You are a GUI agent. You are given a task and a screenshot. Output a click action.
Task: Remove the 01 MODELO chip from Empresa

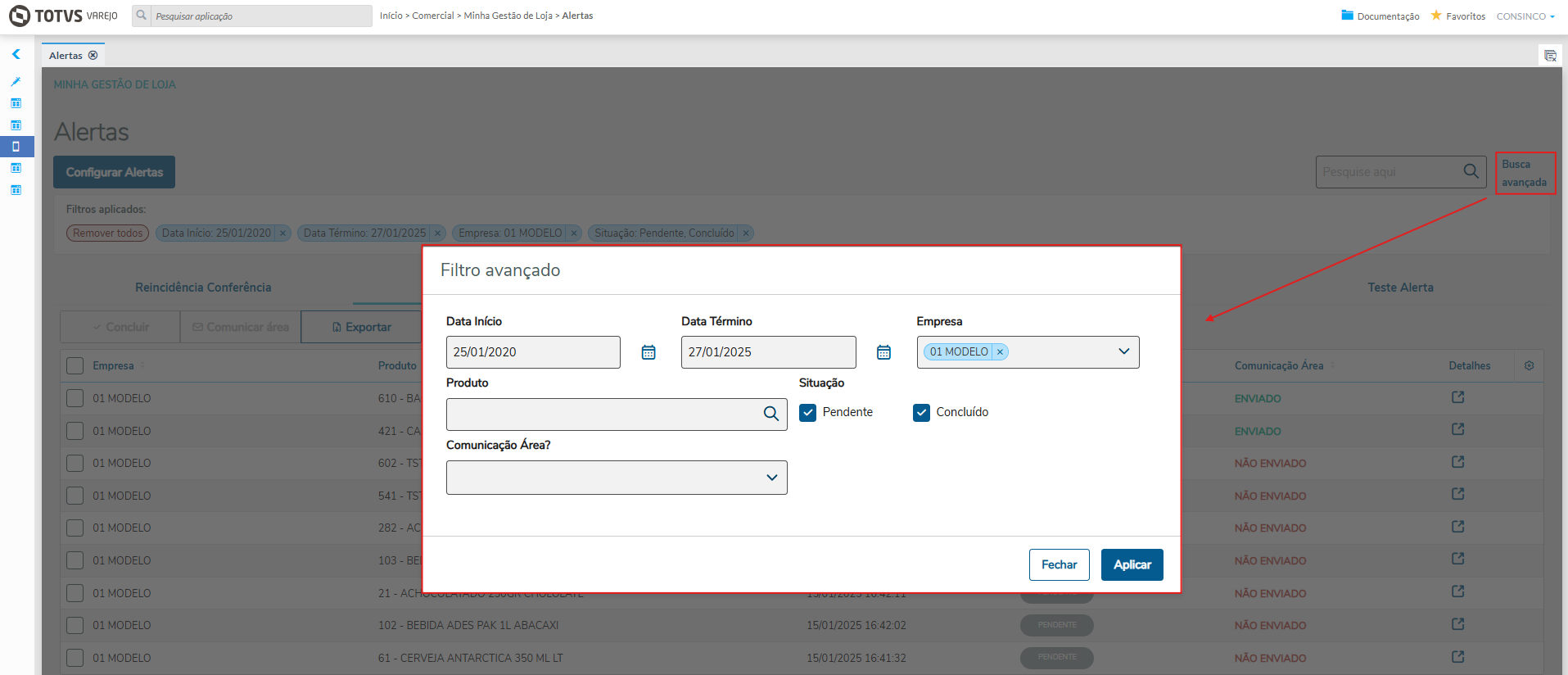click(x=1000, y=352)
